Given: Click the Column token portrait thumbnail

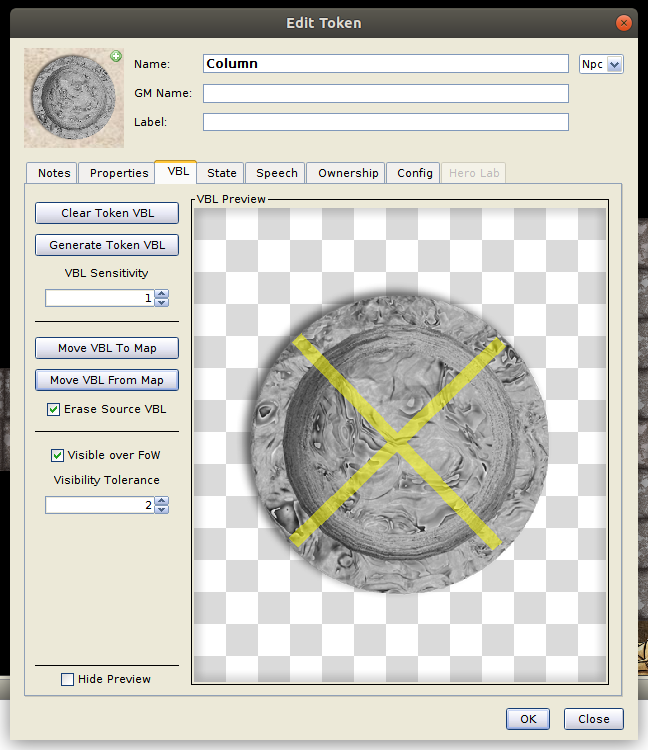Looking at the screenshot, I should 74,98.
